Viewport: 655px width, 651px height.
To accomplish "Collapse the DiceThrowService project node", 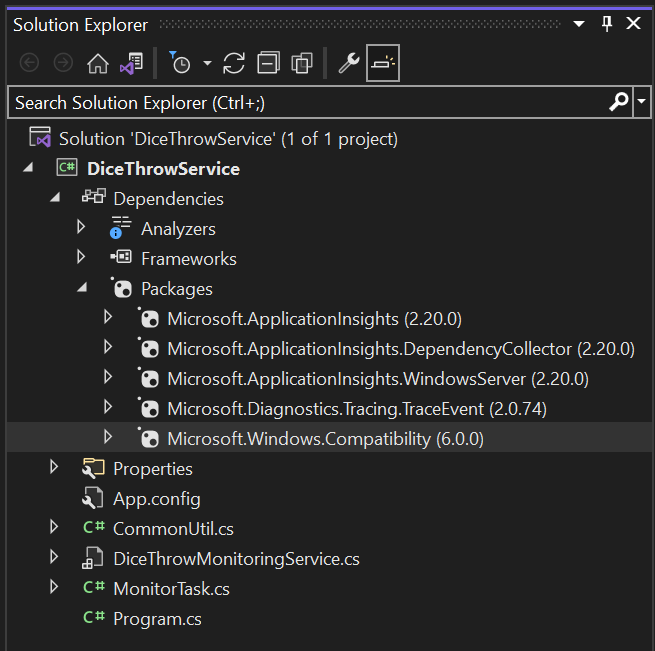I will 28,168.
